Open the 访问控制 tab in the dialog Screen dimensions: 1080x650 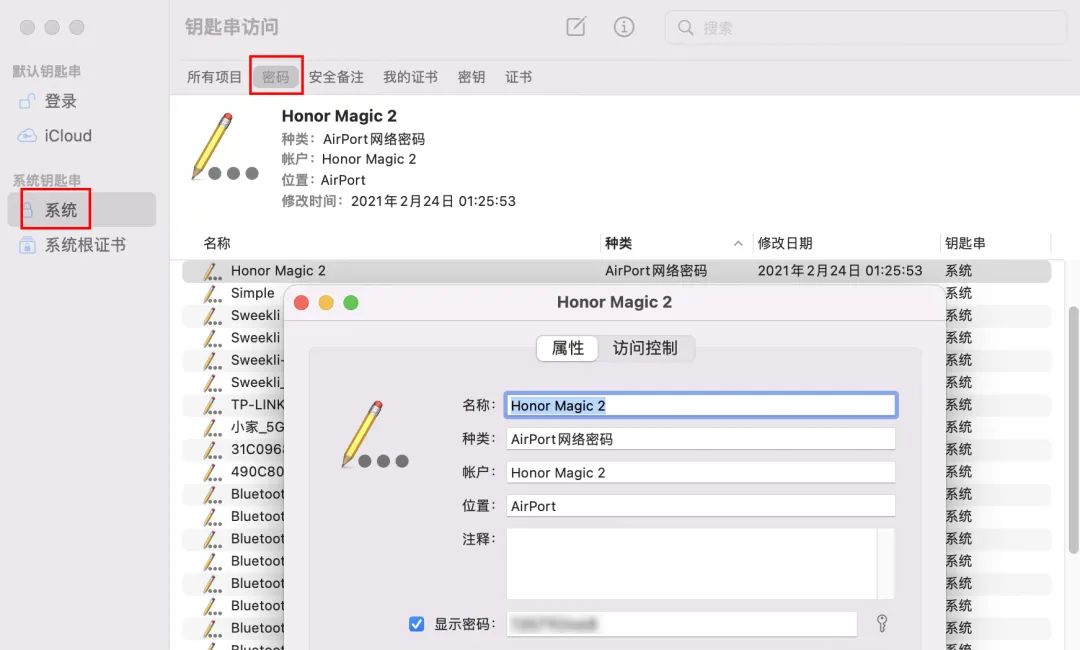pos(647,349)
